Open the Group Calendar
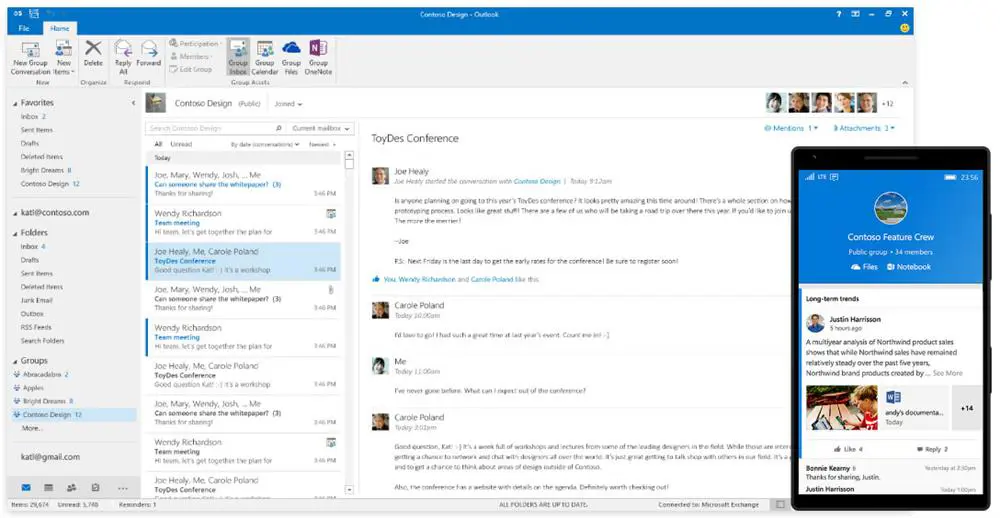The width and height of the screenshot is (1000, 518). pos(265,58)
